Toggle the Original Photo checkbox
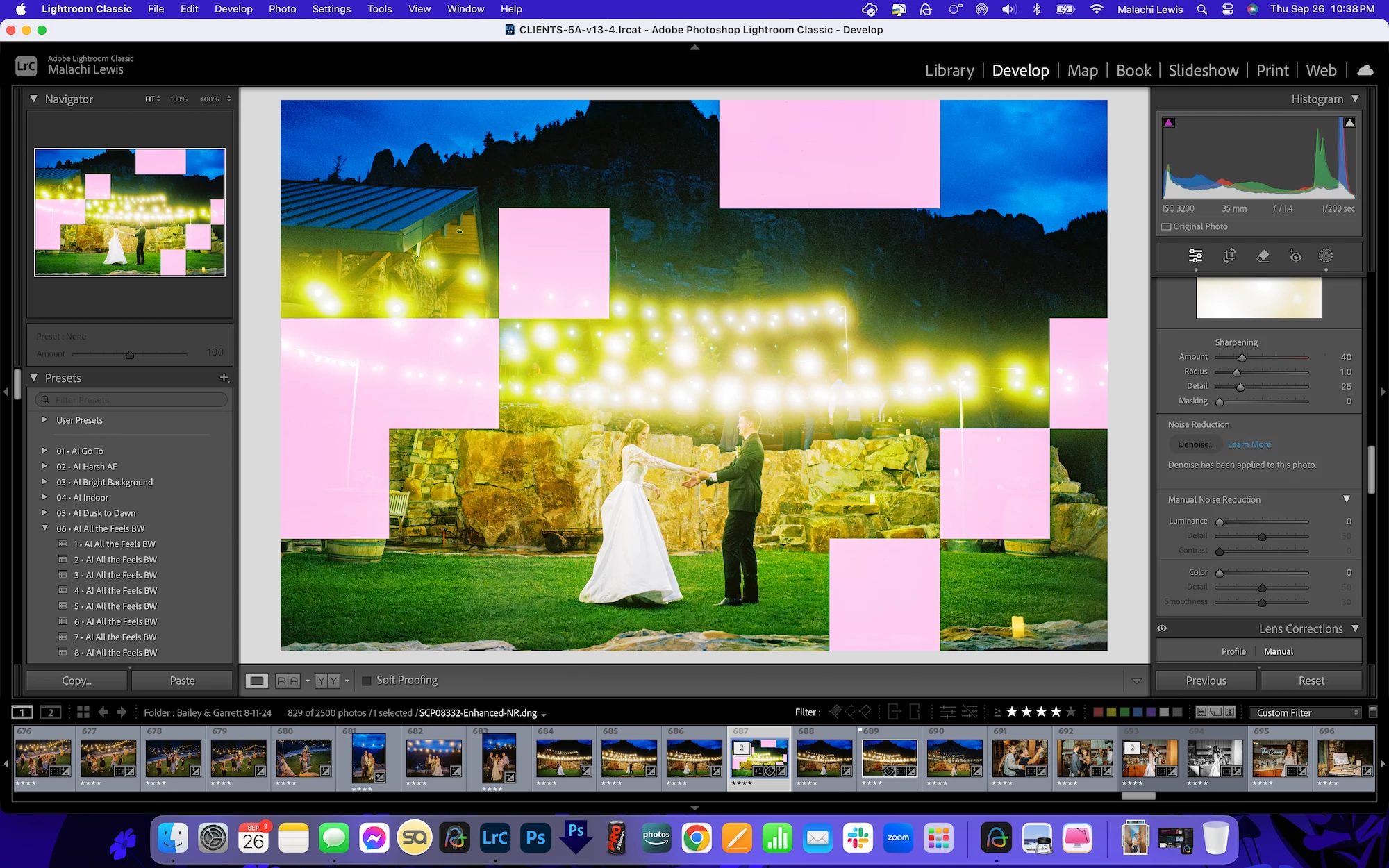The image size is (1389, 868). [x=1167, y=226]
